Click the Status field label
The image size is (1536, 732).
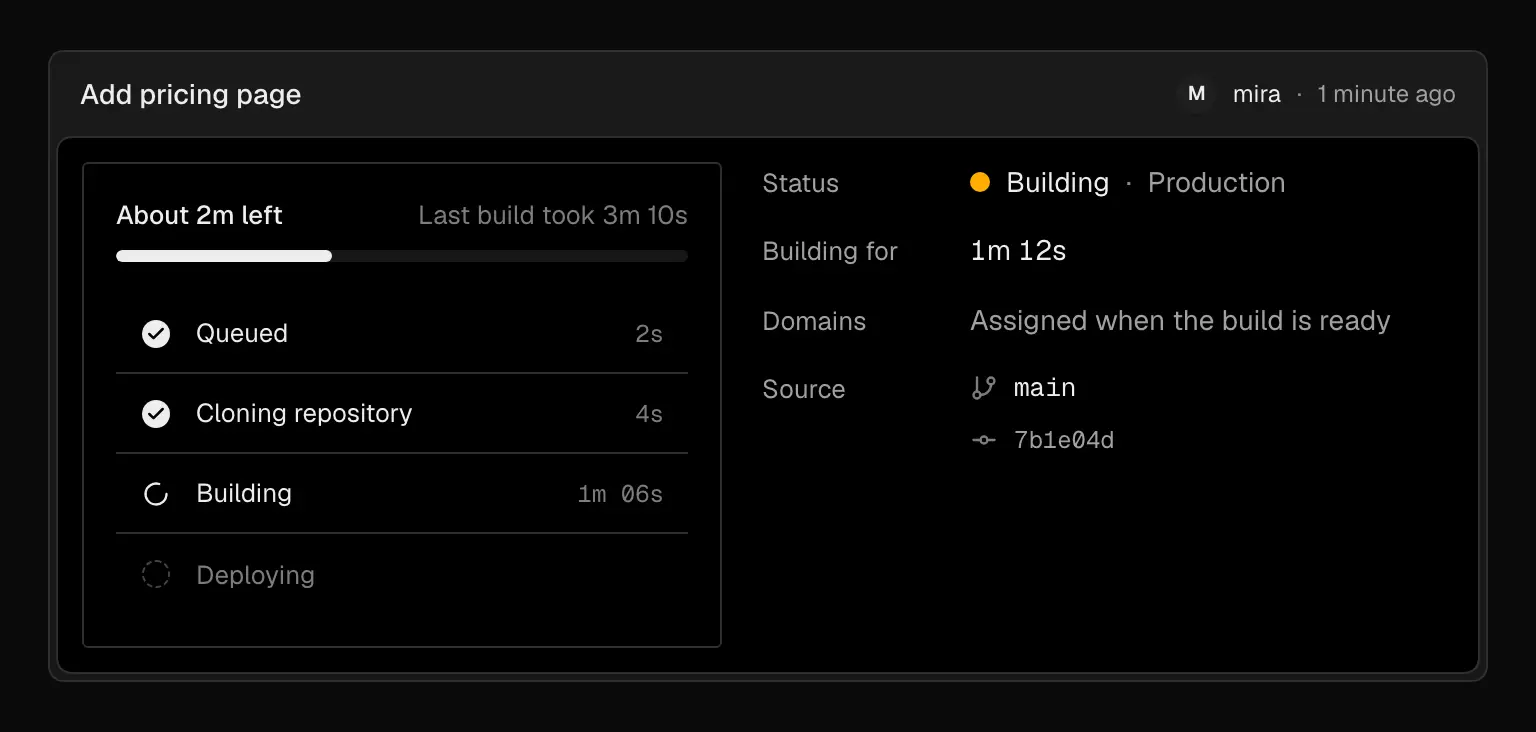point(801,183)
